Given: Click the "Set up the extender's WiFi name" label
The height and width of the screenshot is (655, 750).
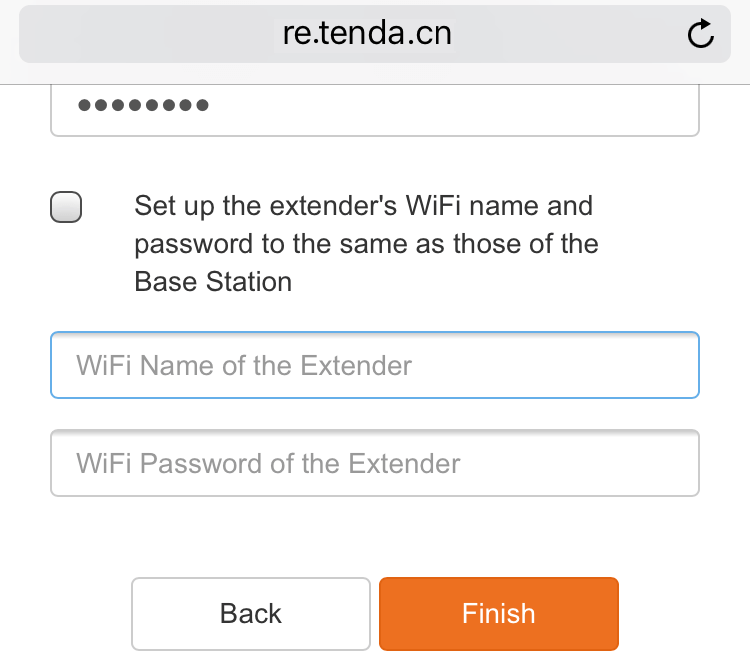Looking at the screenshot, I should pyautogui.click(x=364, y=206).
